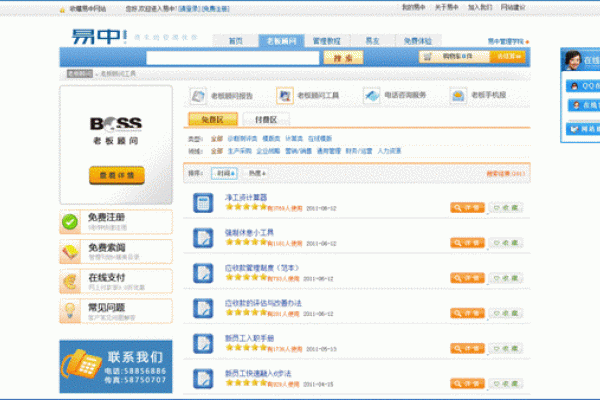Click the 免费索阅 booklet icon
The image size is (600, 400).
(x=70, y=252)
